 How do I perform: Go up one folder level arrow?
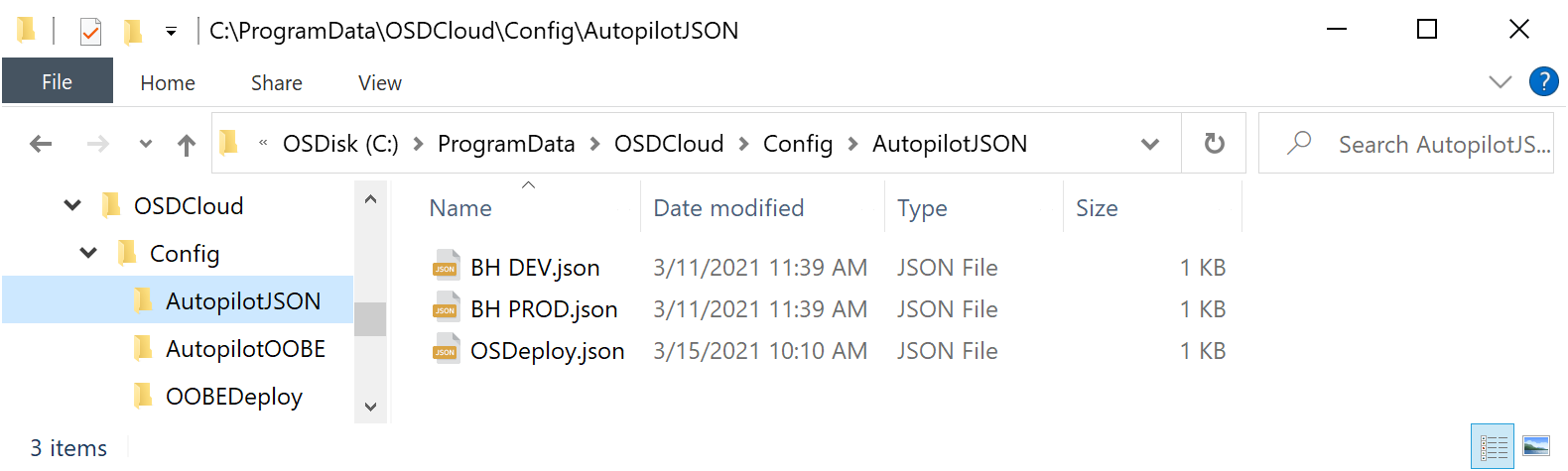pyautogui.click(x=187, y=146)
